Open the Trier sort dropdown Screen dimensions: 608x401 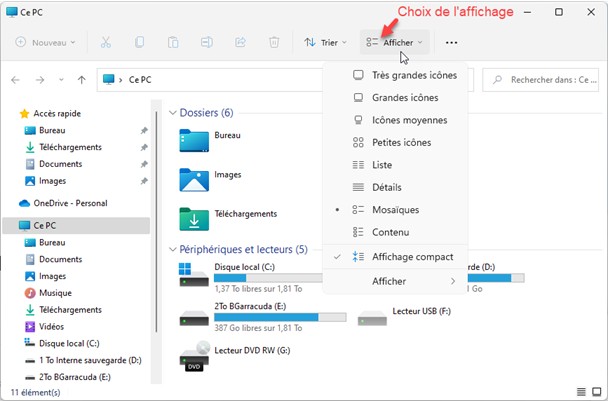point(325,43)
